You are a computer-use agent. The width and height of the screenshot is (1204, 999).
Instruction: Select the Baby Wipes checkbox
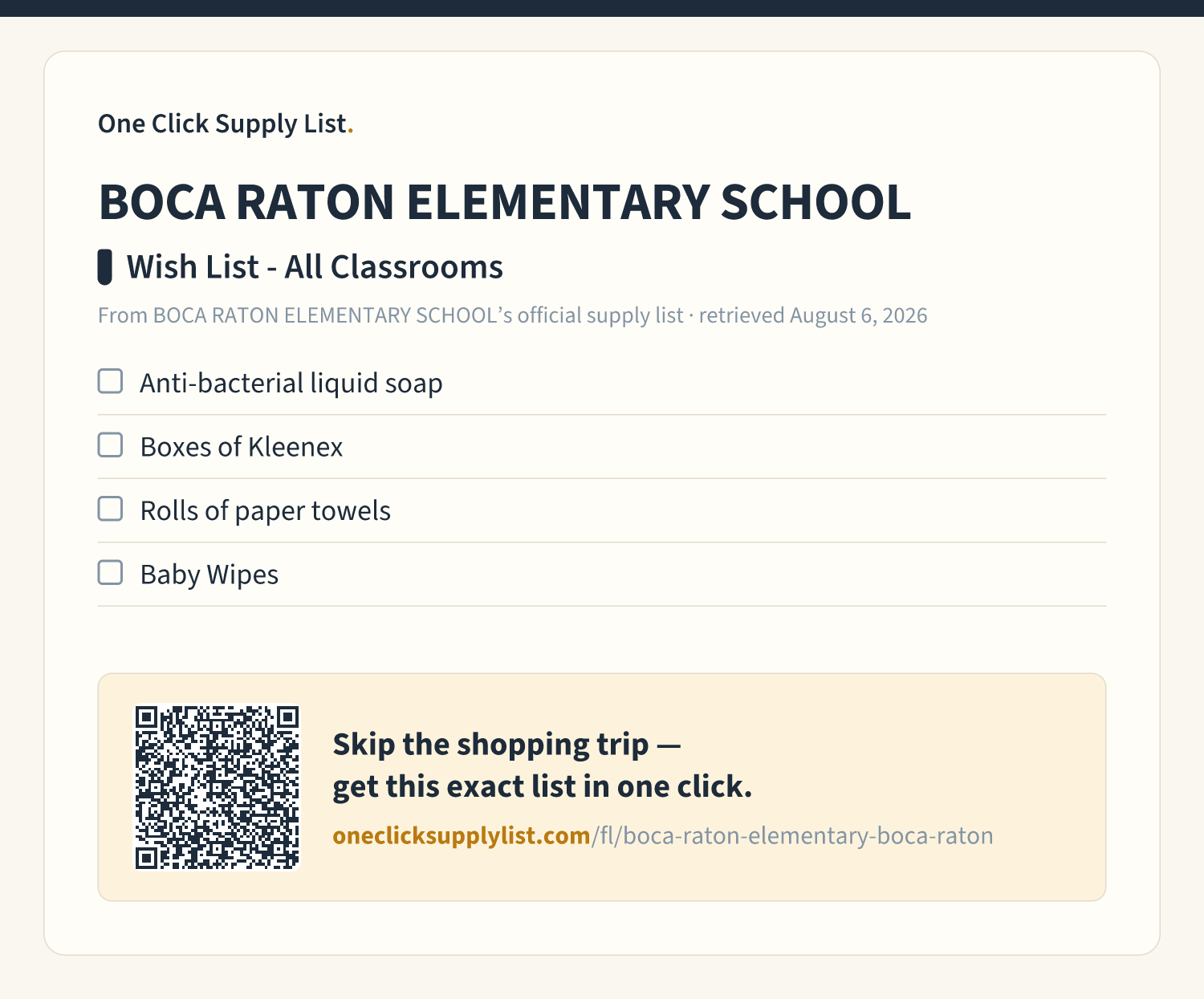(110, 573)
